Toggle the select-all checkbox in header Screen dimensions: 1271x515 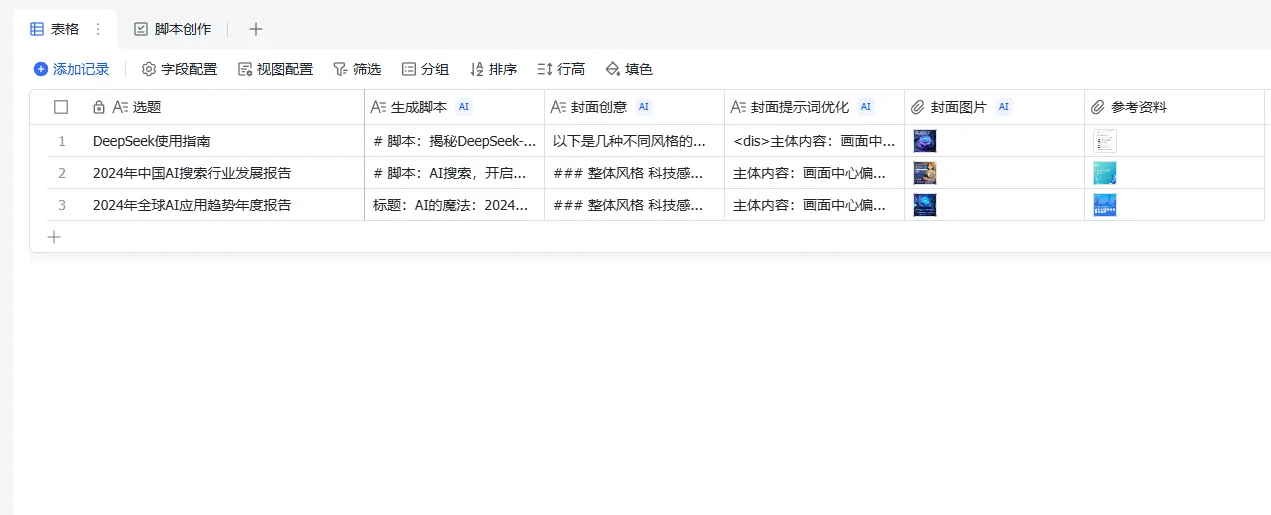61,107
